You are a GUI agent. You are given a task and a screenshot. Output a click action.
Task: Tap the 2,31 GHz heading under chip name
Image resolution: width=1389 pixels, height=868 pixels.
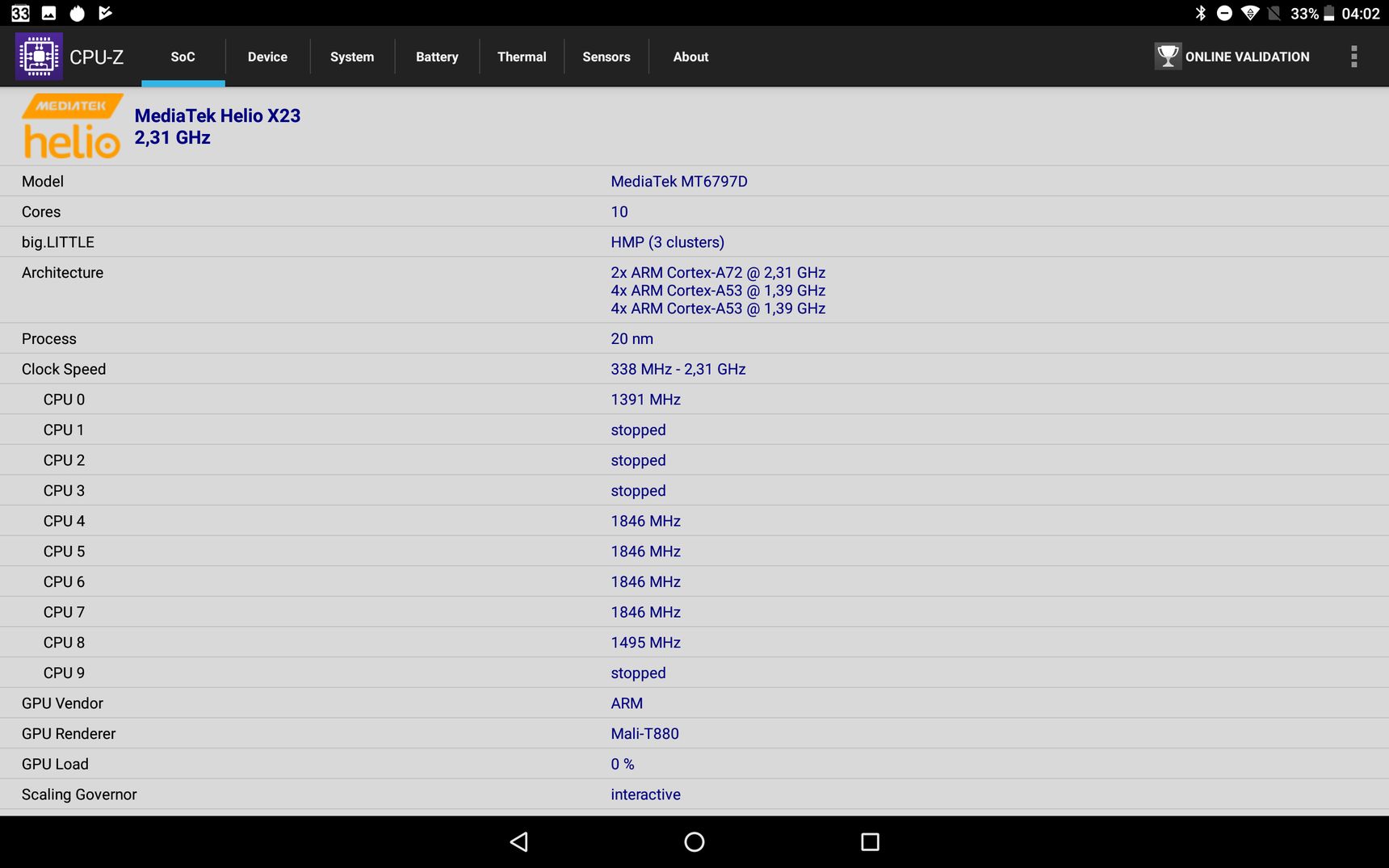(x=173, y=138)
